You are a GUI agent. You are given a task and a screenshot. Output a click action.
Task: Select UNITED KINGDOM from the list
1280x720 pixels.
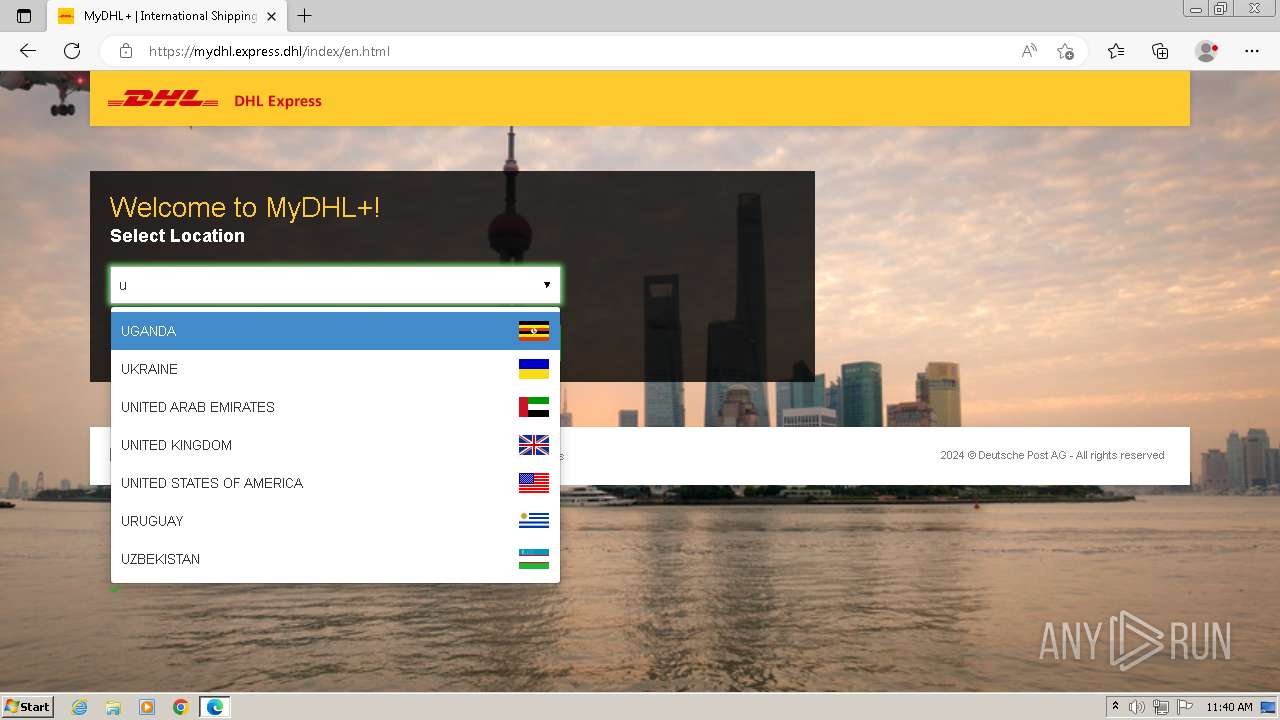335,445
